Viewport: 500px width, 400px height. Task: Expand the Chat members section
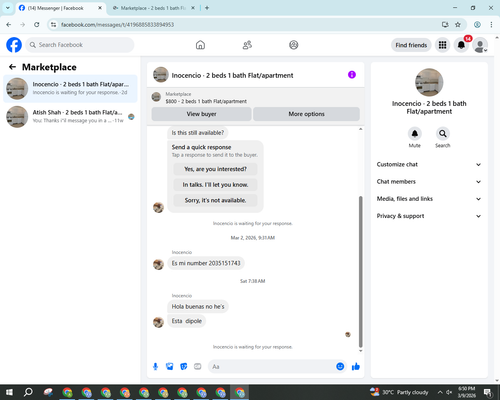tap(429, 182)
